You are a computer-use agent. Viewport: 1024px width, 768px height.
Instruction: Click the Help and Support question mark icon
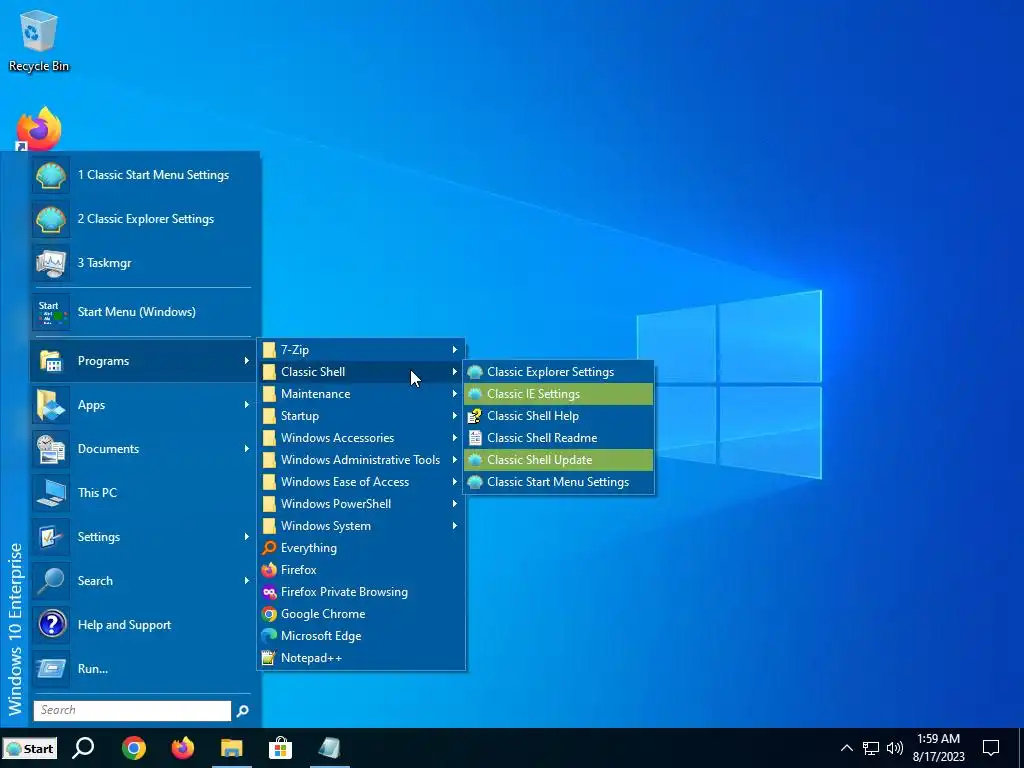tap(51, 624)
